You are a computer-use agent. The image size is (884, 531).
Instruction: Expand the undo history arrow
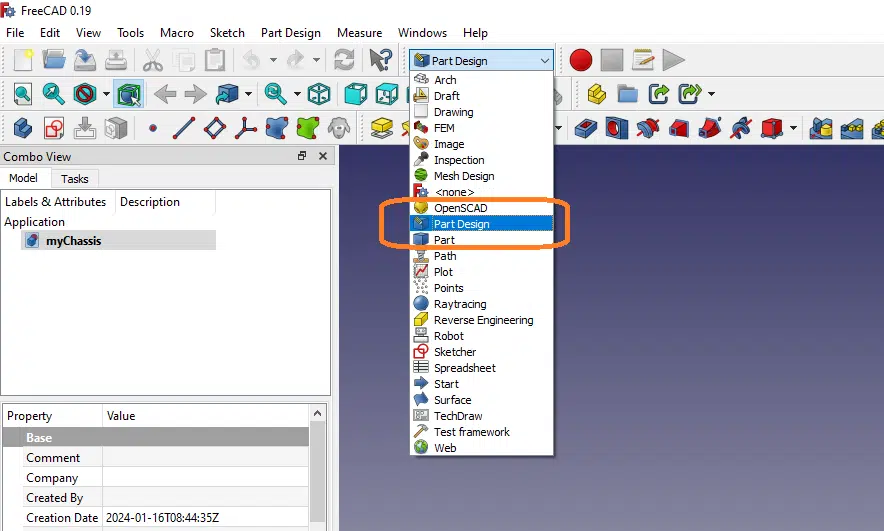[x=273, y=60]
